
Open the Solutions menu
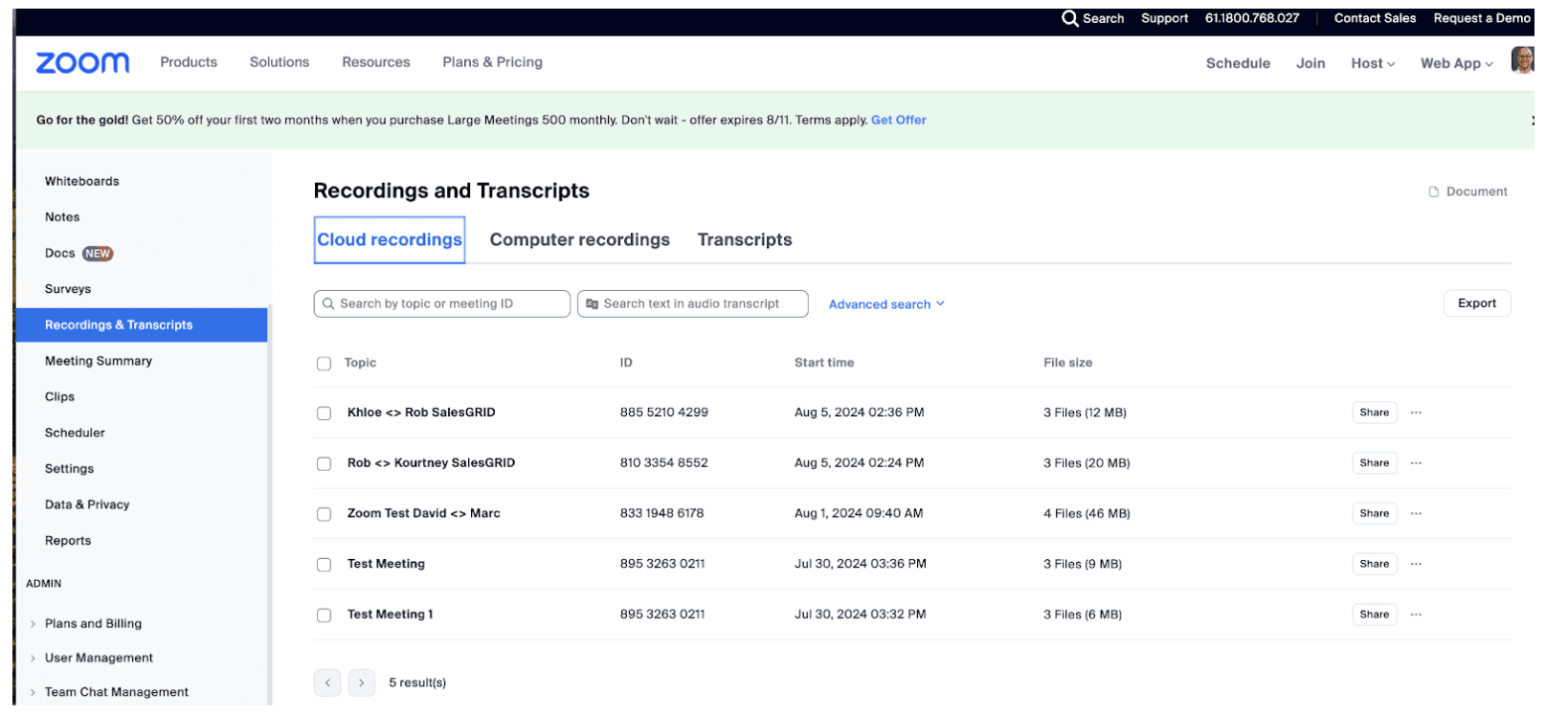pos(280,62)
